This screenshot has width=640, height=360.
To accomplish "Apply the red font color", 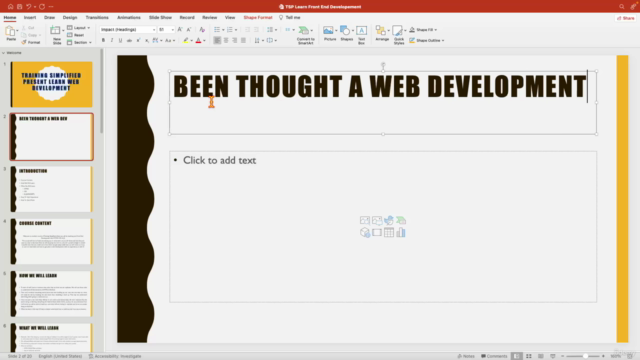I will click(x=199, y=40).
